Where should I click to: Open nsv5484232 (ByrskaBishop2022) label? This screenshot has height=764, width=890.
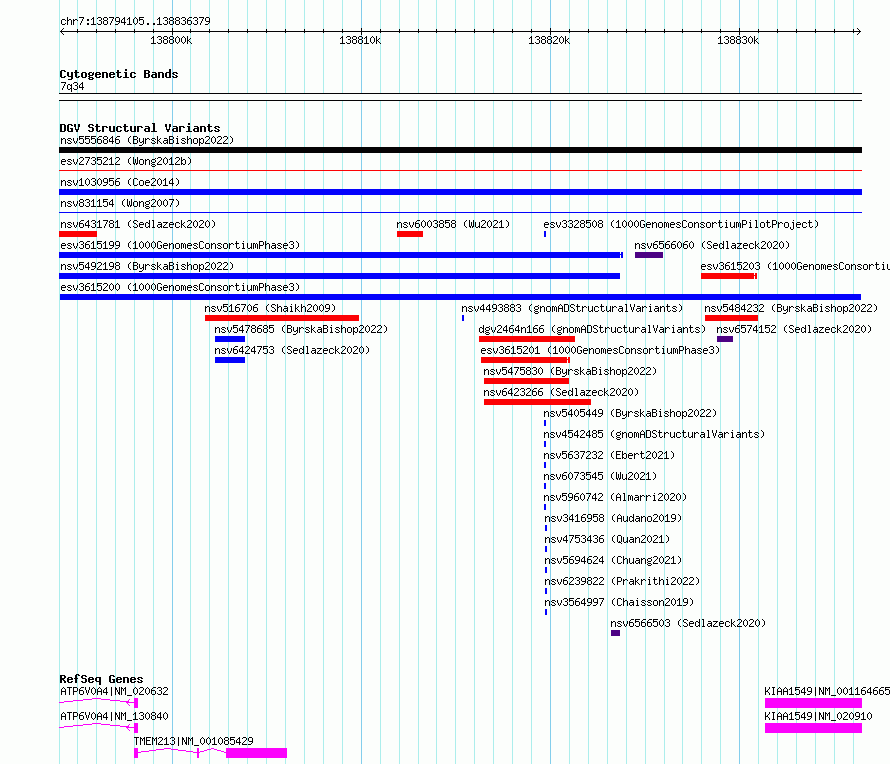click(x=791, y=308)
